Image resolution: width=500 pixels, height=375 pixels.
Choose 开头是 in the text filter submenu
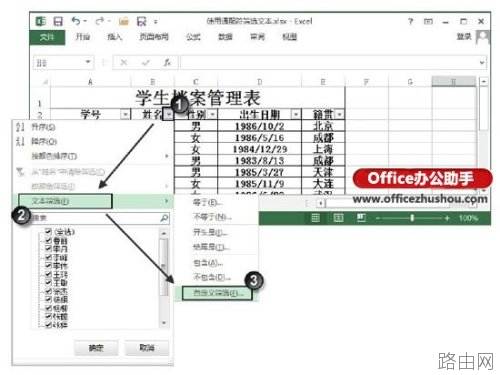tap(217, 232)
